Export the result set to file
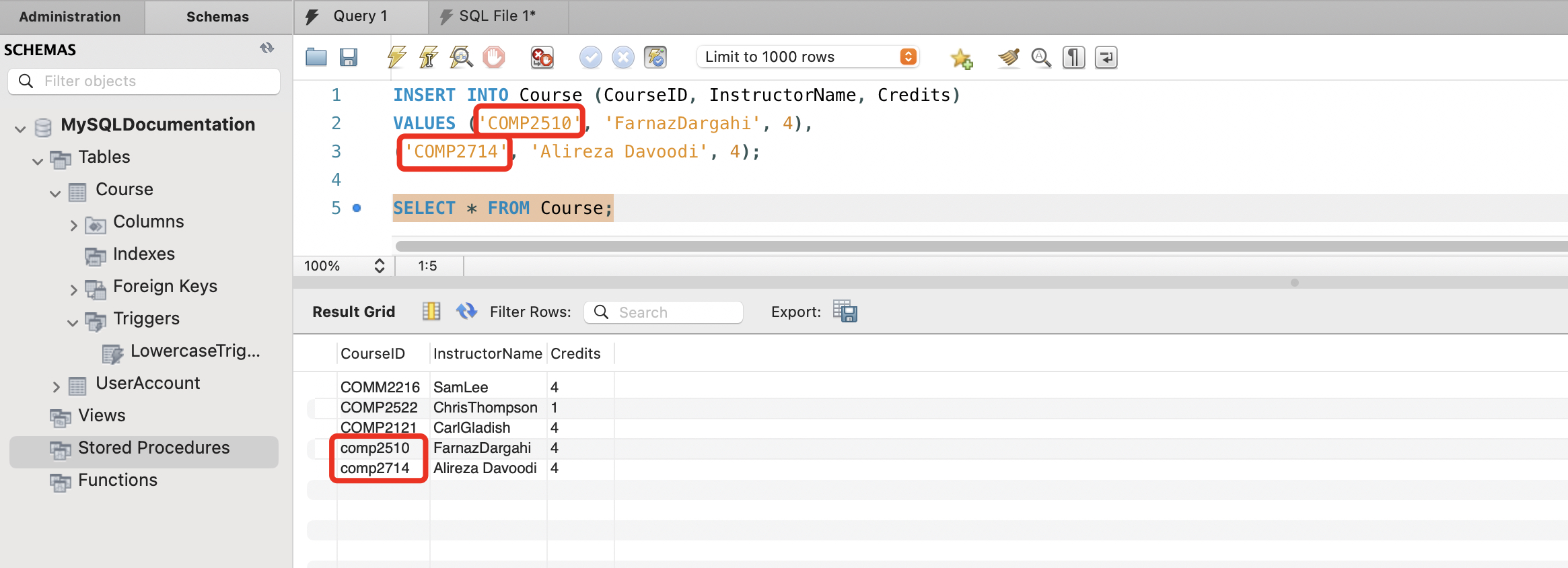This screenshot has width=1568, height=568. (845, 312)
